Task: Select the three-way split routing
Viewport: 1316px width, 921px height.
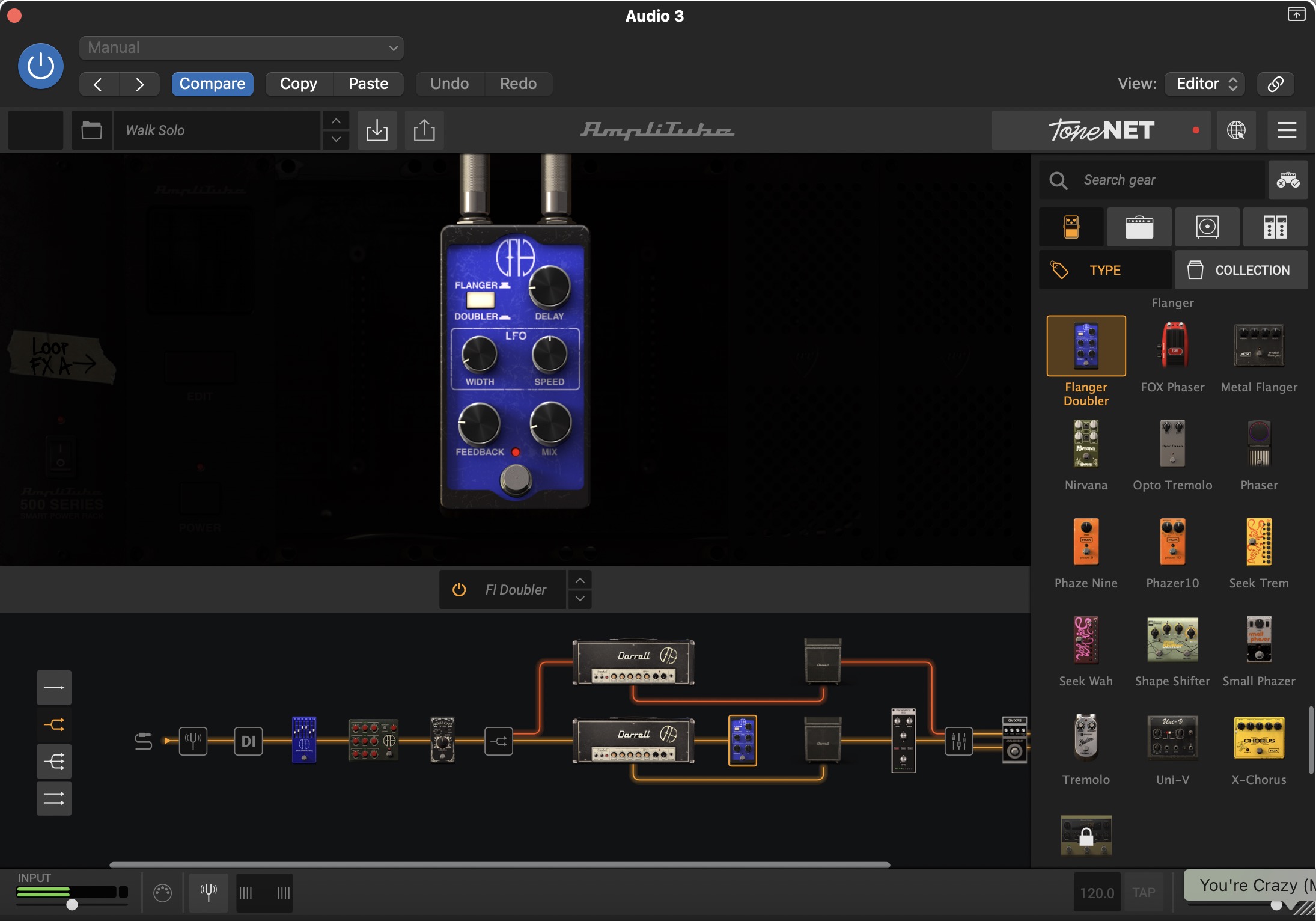Action: [x=54, y=762]
